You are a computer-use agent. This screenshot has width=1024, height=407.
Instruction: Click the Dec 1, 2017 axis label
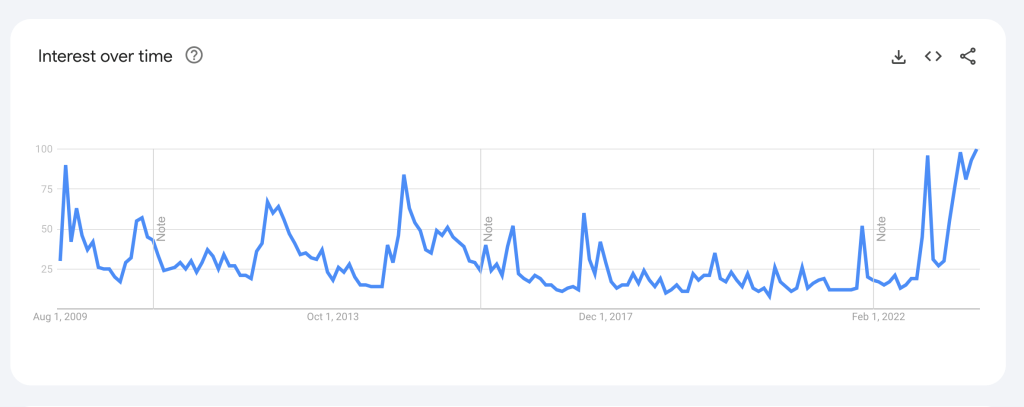(x=606, y=317)
